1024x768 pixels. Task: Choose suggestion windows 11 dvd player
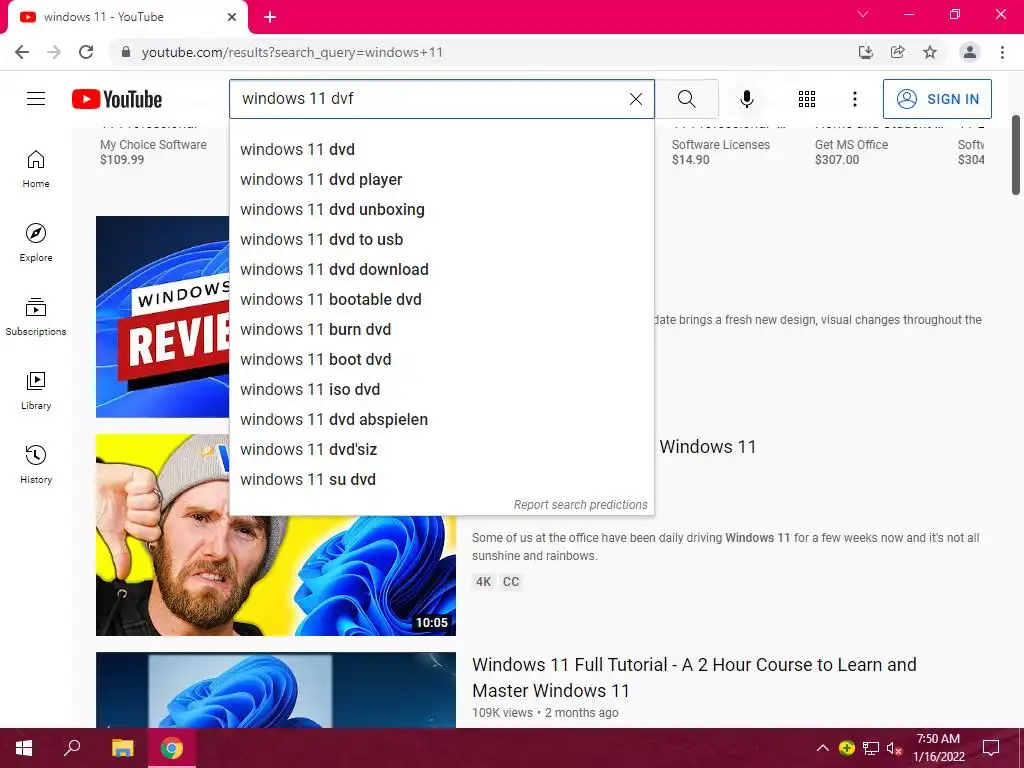[x=441, y=180]
